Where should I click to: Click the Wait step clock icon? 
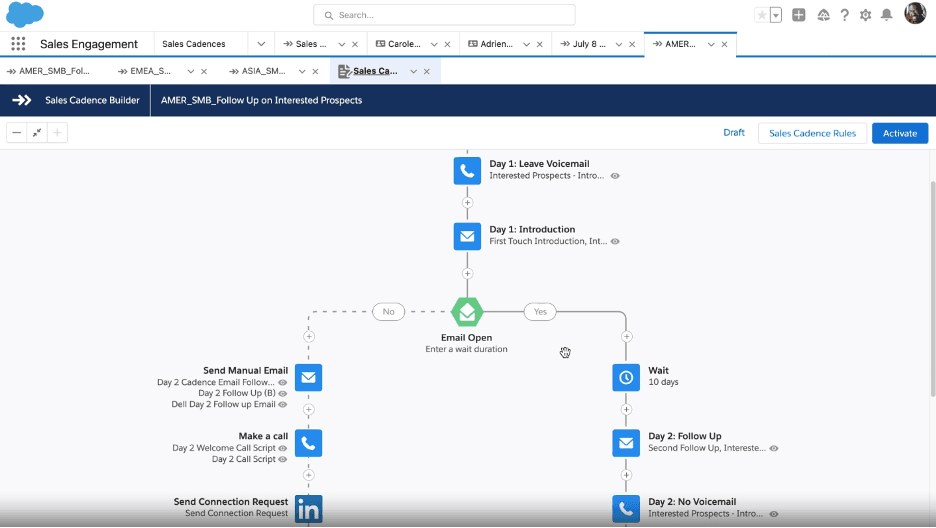[x=626, y=377]
